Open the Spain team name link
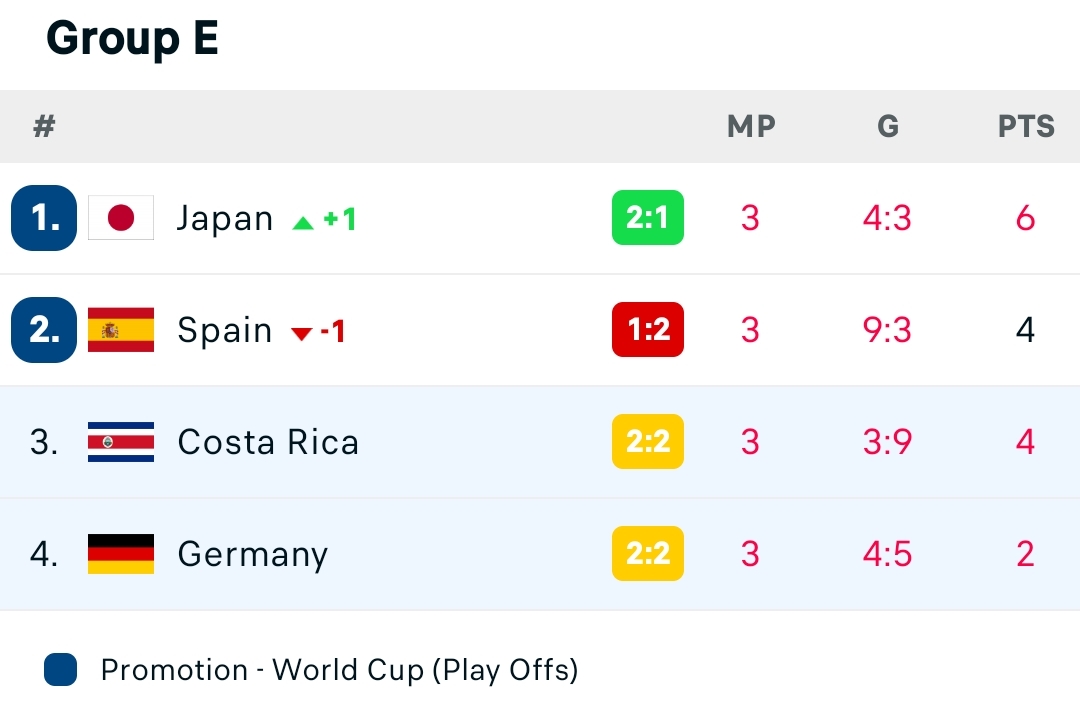The height and width of the screenshot is (714, 1080). pos(225,330)
